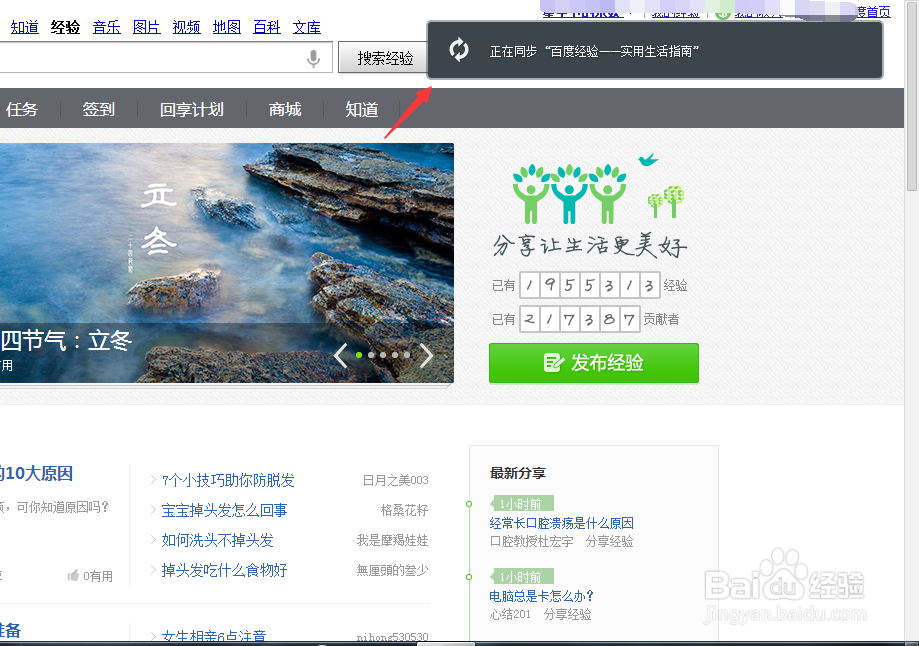Open the 商城 menu tab

pyautogui.click(x=285, y=109)
